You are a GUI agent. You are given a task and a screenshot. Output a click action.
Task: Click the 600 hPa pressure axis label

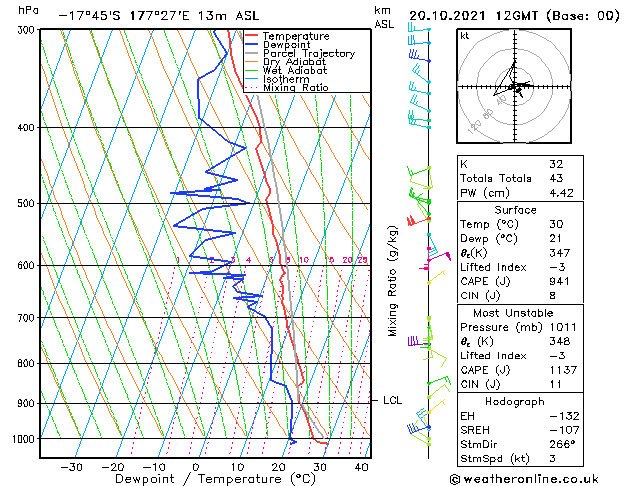click(x=28, y=265)
